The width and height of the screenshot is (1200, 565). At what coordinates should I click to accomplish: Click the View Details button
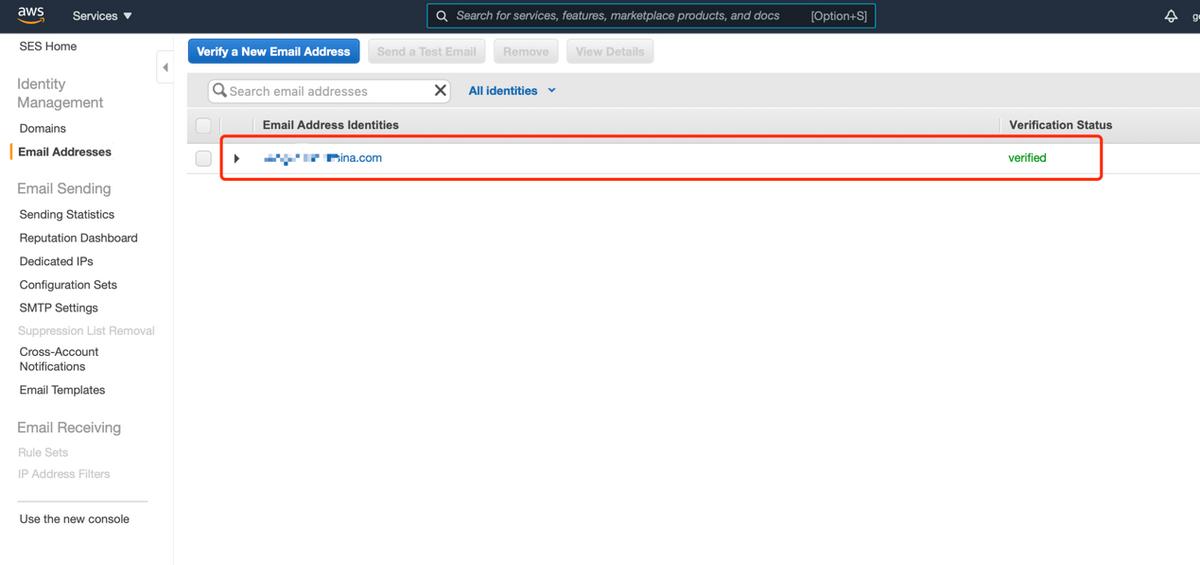(610, 51)
